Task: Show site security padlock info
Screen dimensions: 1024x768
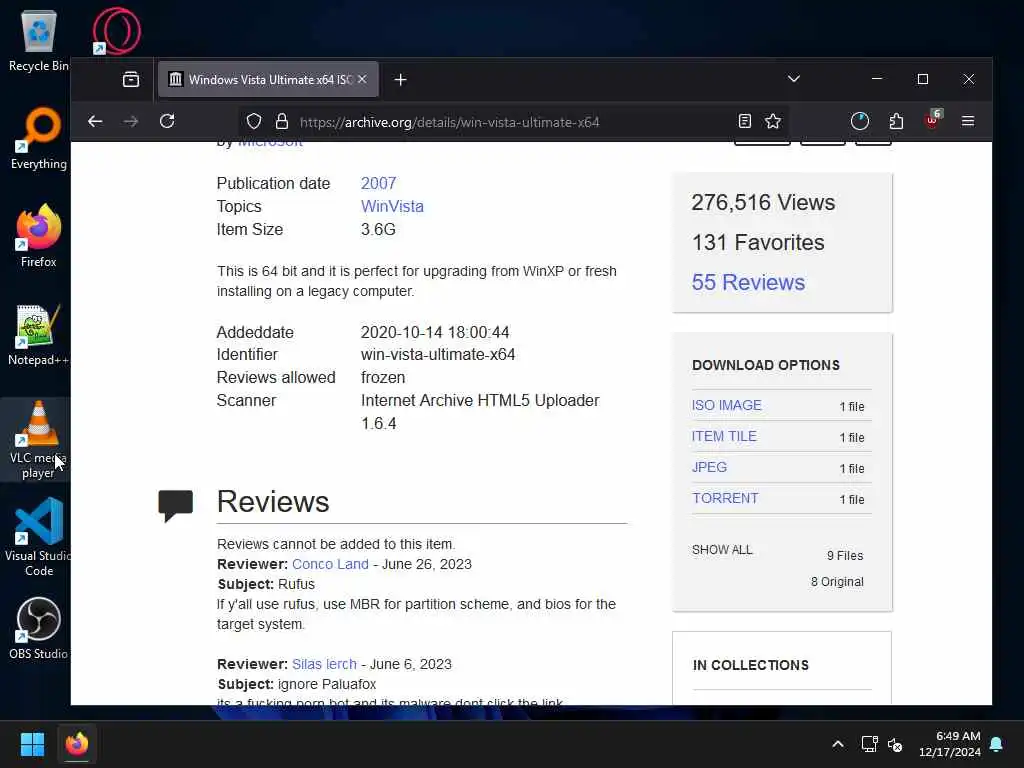Action: [281, 121]
